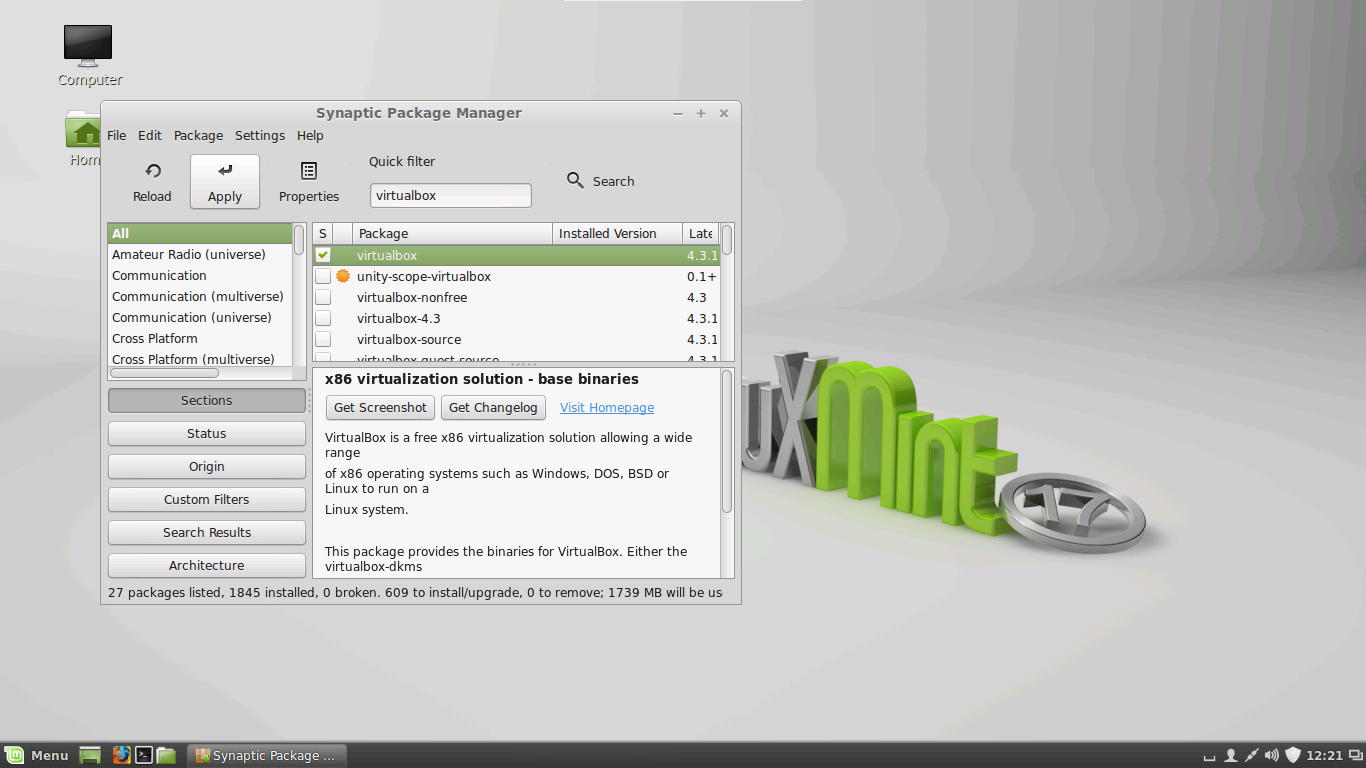Viewport: 1366px width, 768px height.
Task: Open the sound volume tray icon
Action: tap(1272, 755)
